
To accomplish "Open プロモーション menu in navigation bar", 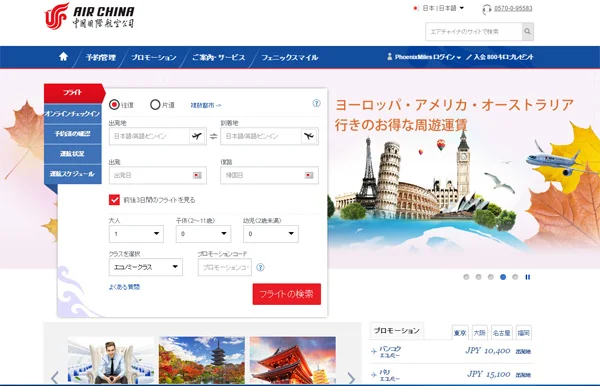I will [153, 57].
